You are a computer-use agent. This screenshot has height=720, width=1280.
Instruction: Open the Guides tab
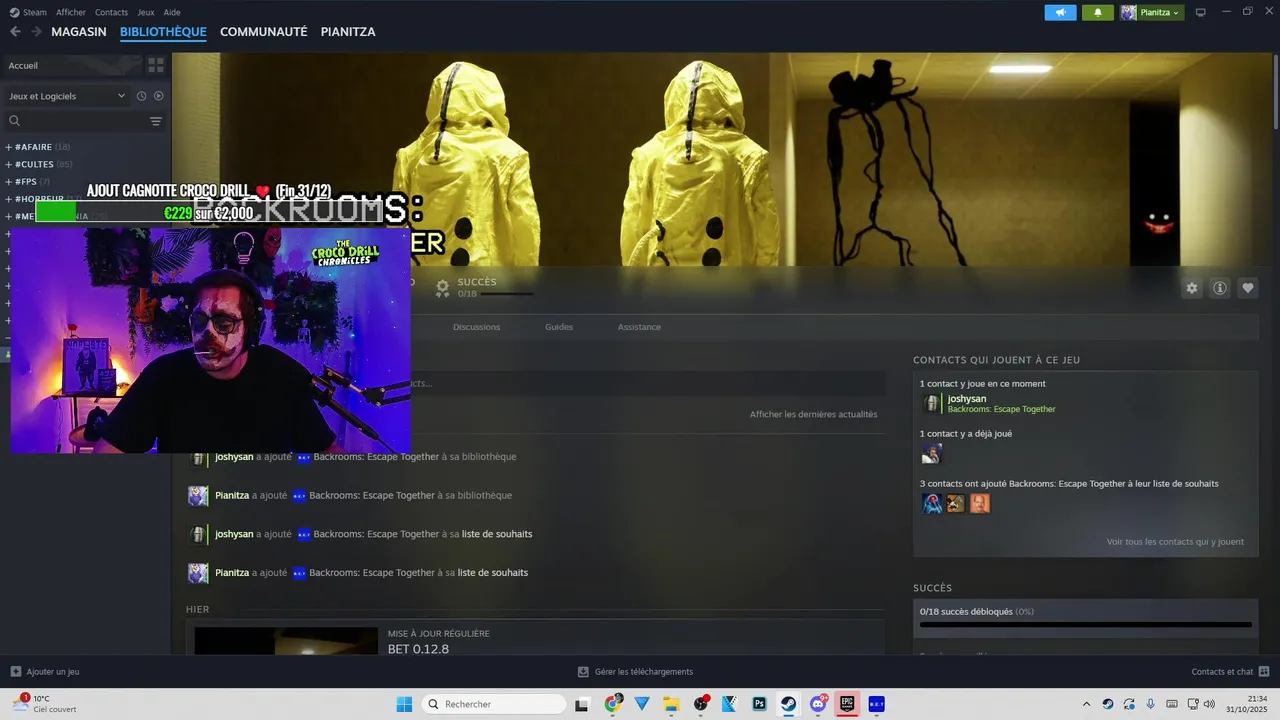click(x=559, y=327)
